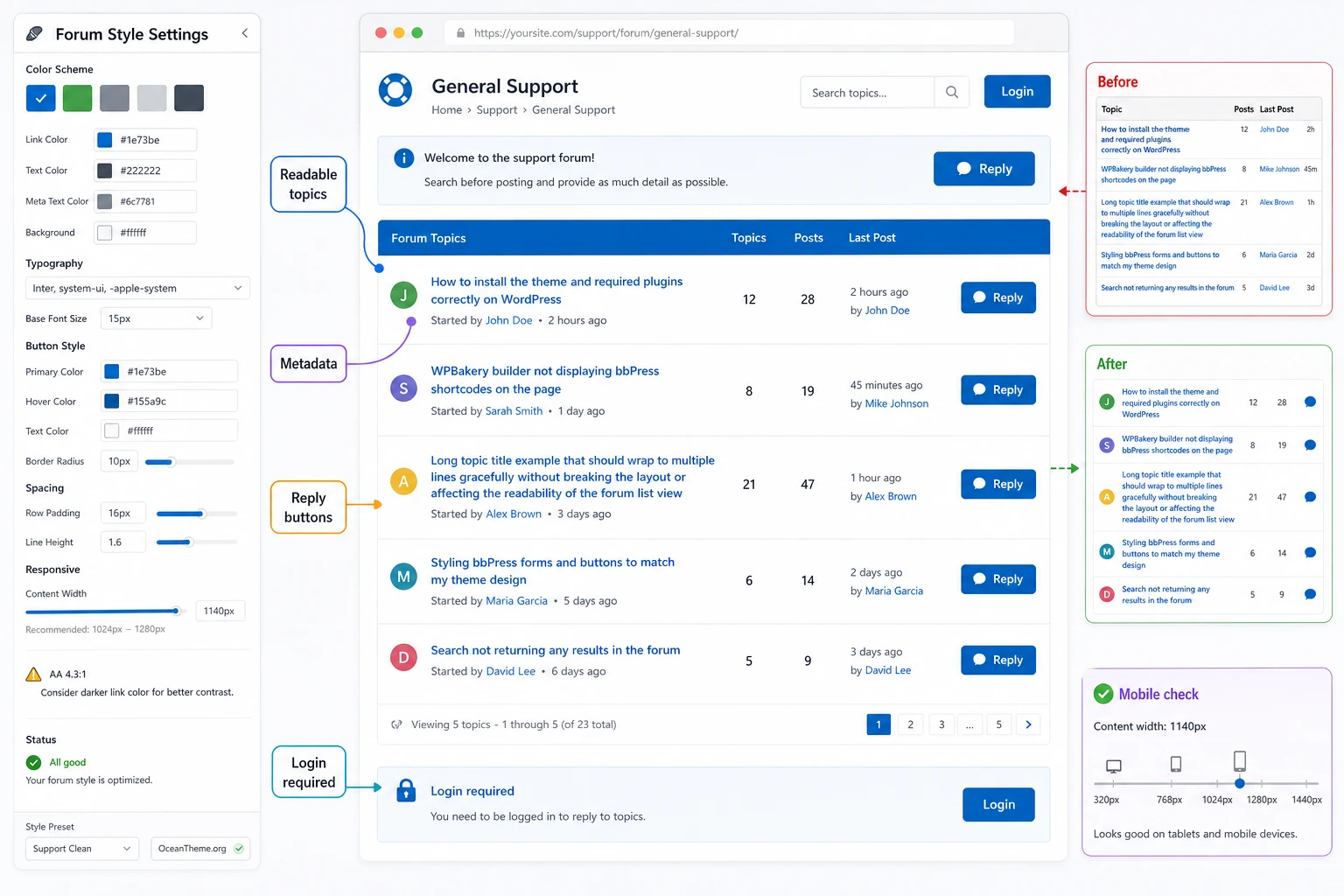The image size is (1344, 896).
Task: Click the contrast warning triangle icon
Action: pos(33,674)
